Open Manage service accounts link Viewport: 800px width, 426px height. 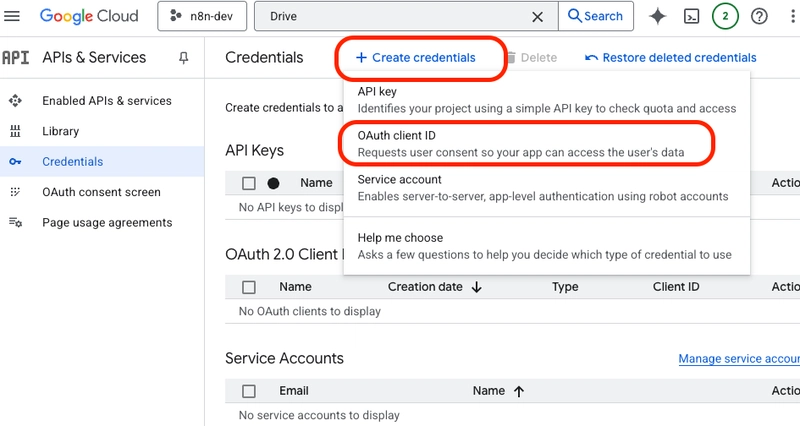coord(739,359)
